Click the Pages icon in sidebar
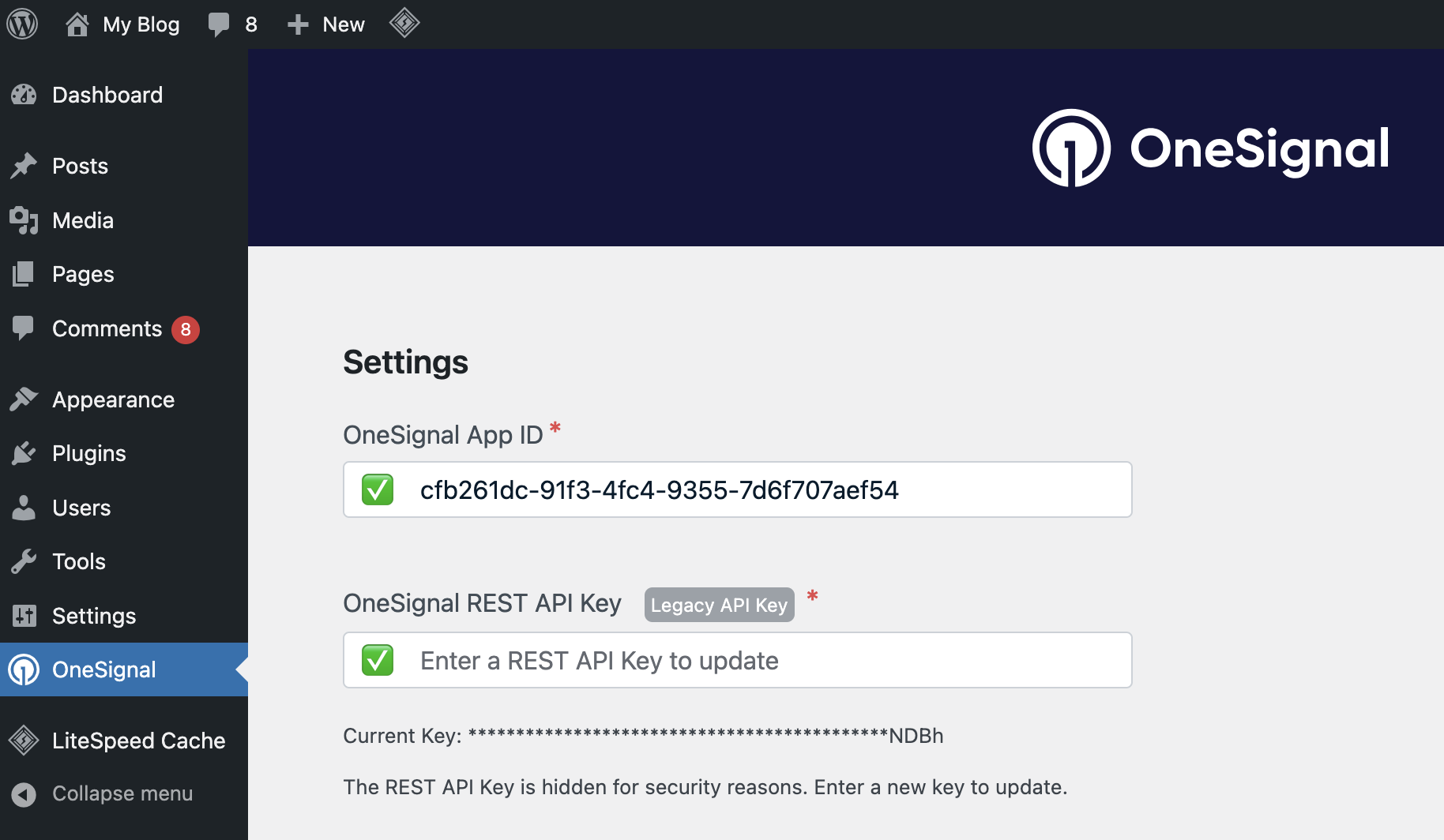Screen dimensions: 1444x840 24,274
